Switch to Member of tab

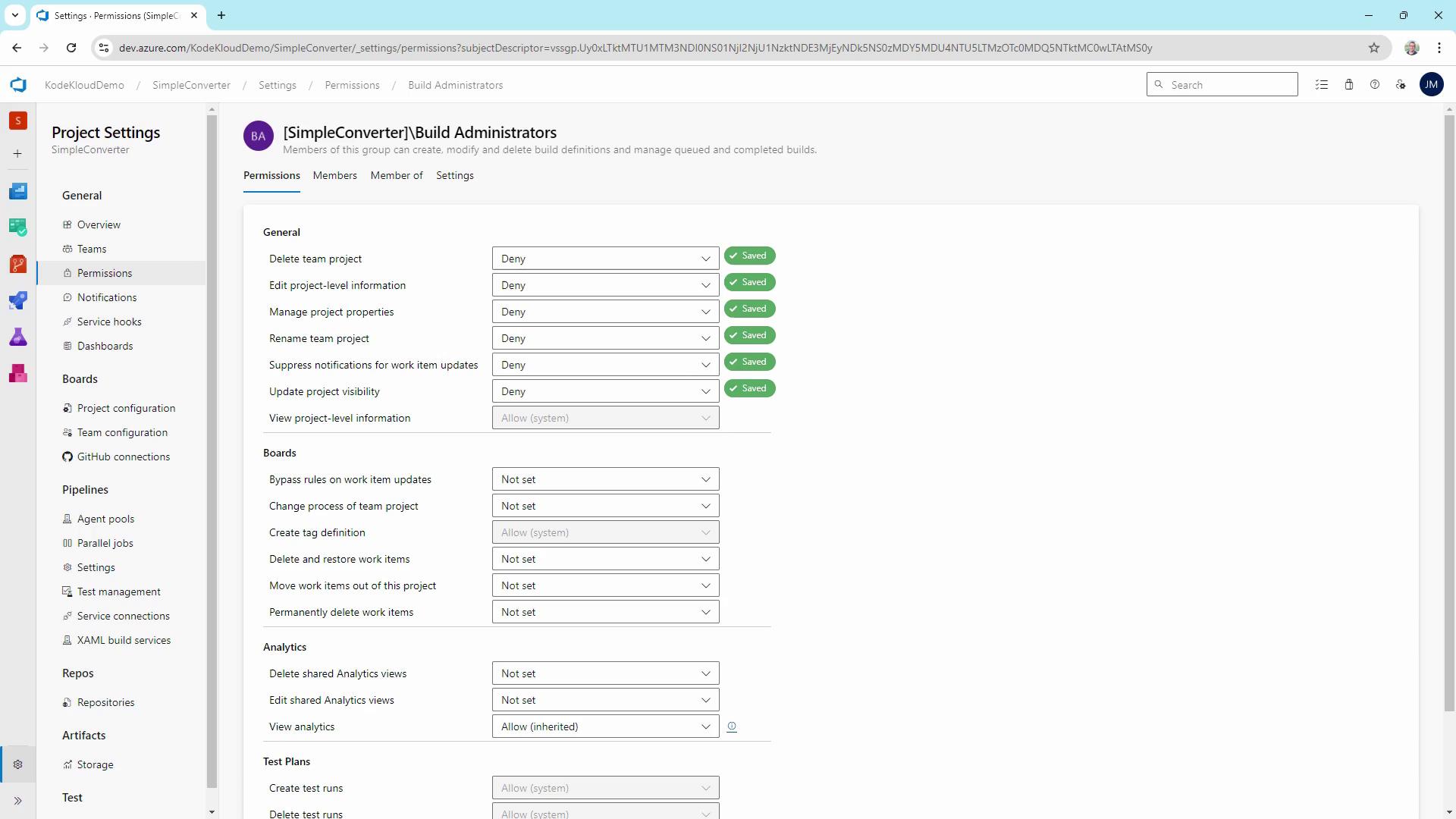pos(397,175)
